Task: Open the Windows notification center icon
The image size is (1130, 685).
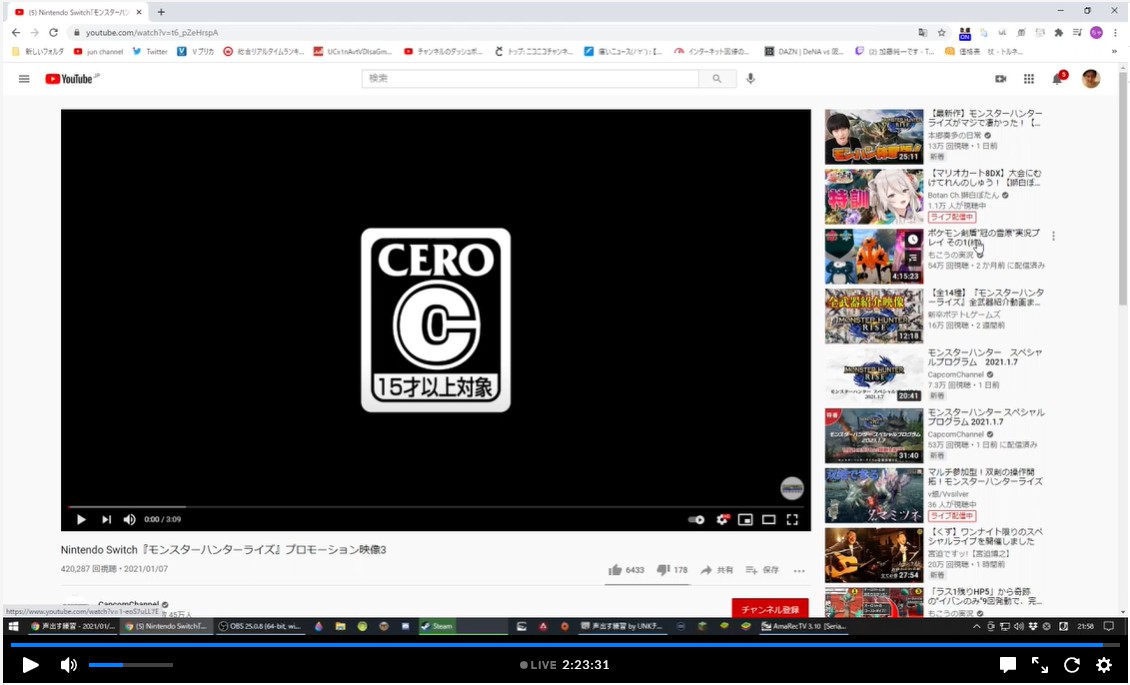Action: [x=1109, y=626]
